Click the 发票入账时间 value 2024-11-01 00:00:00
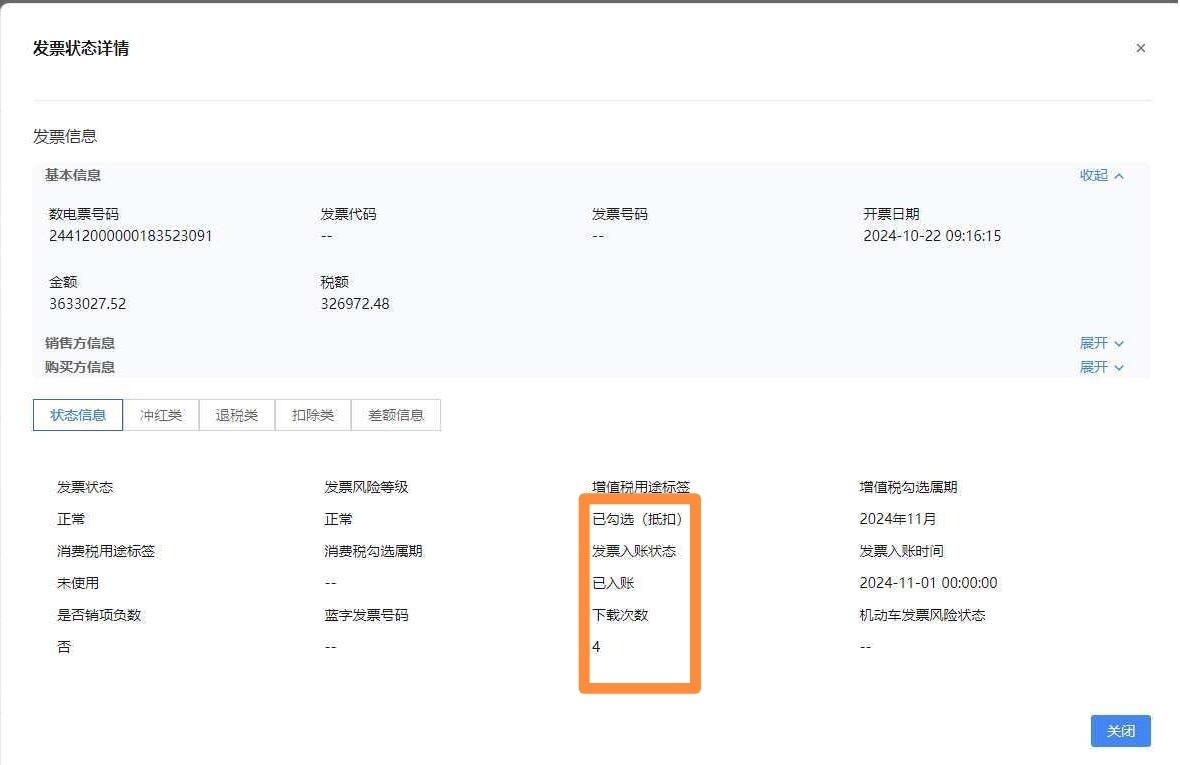The image size is (1180, 765). [928, 583]
